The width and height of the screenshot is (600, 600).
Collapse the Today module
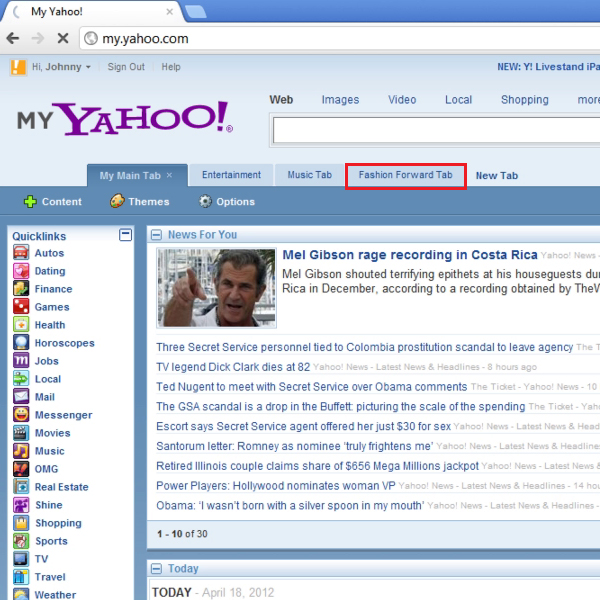pyautogui.click(x=156, y=569)
